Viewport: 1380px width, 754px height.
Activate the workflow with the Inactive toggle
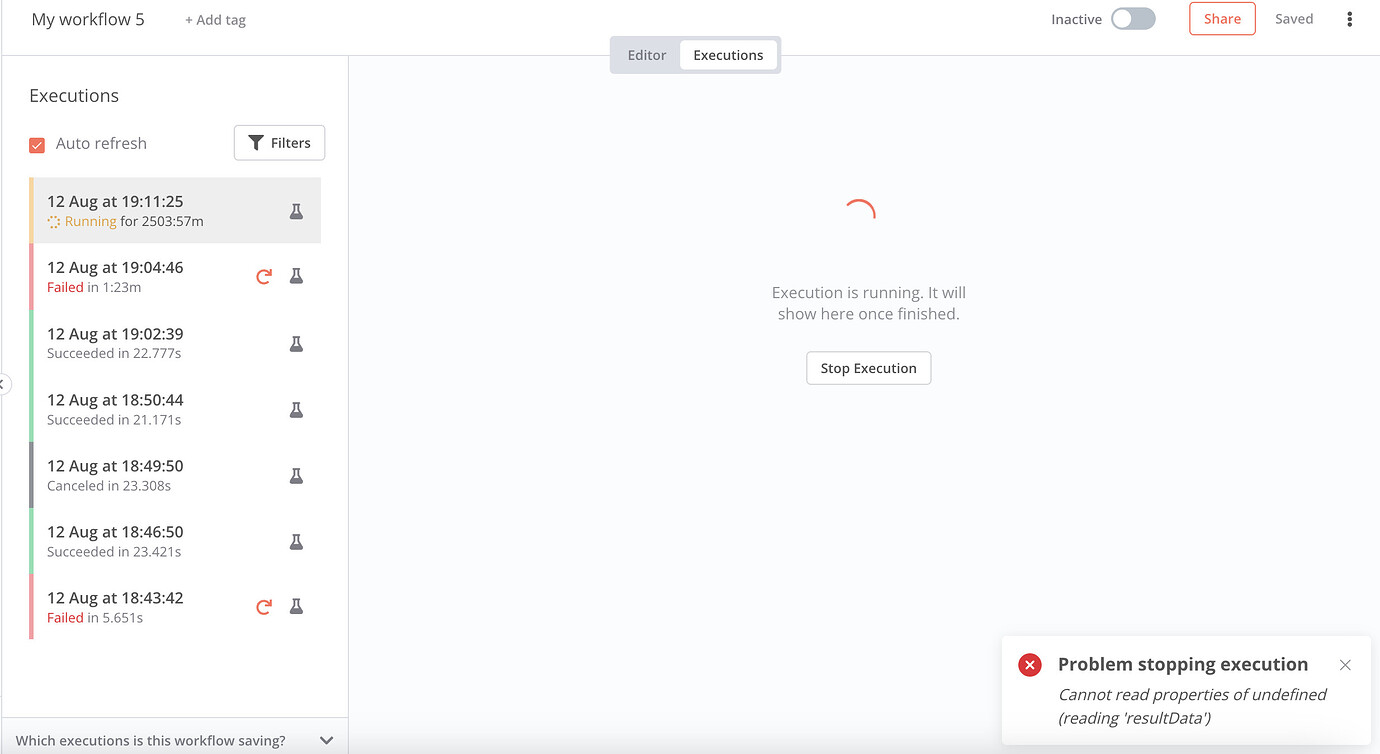click(1133, 18)
